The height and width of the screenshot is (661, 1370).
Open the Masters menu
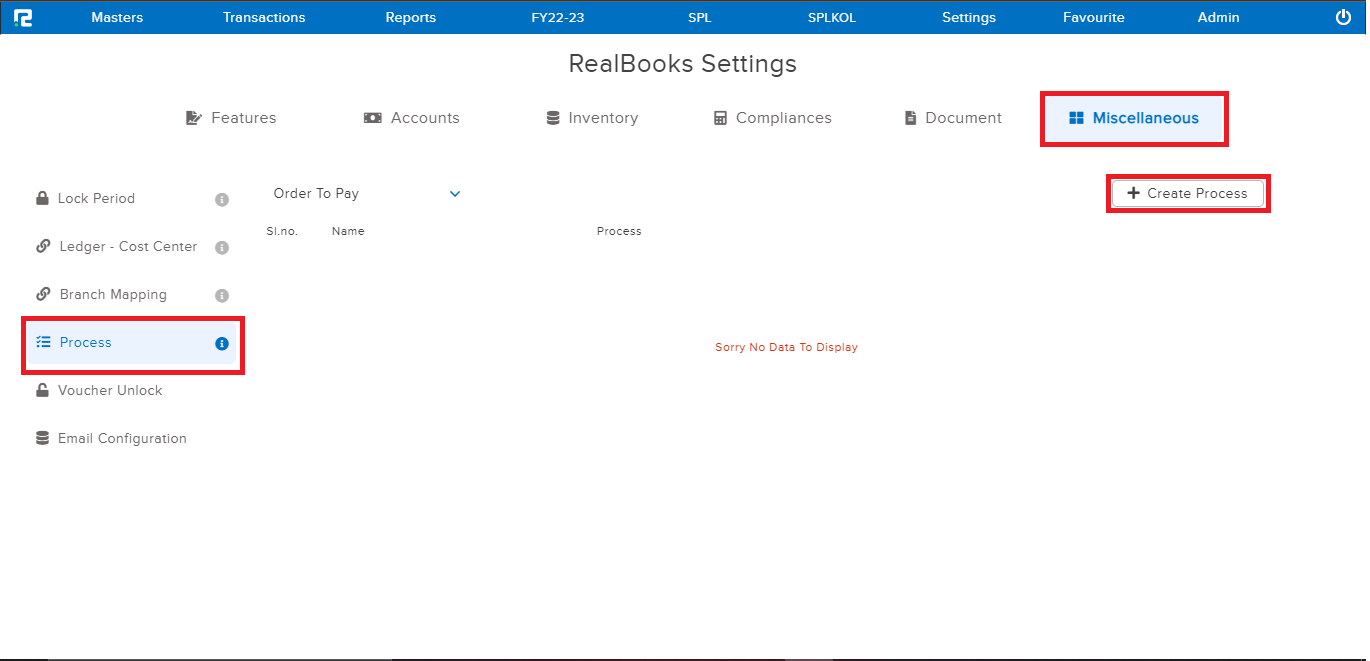(x=117, y=17)
